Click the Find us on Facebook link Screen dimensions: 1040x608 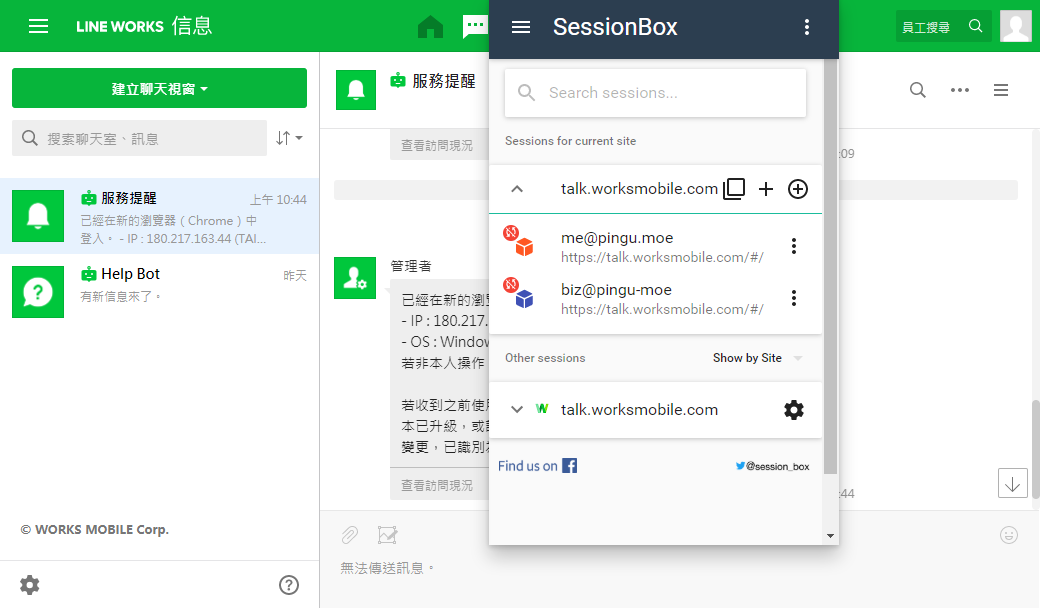coord(537,465)
